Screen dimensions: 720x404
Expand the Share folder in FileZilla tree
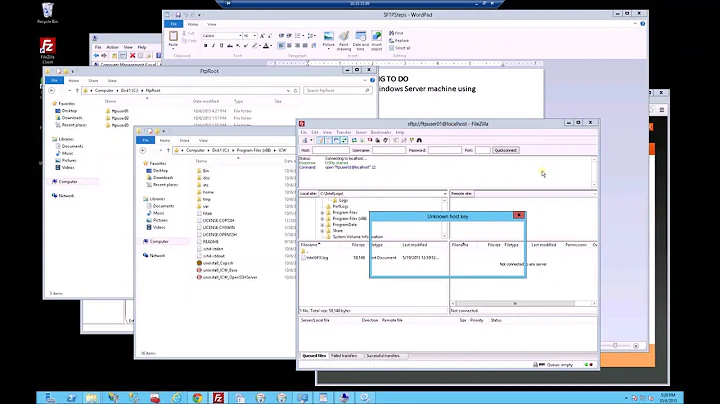click(322, 231)
